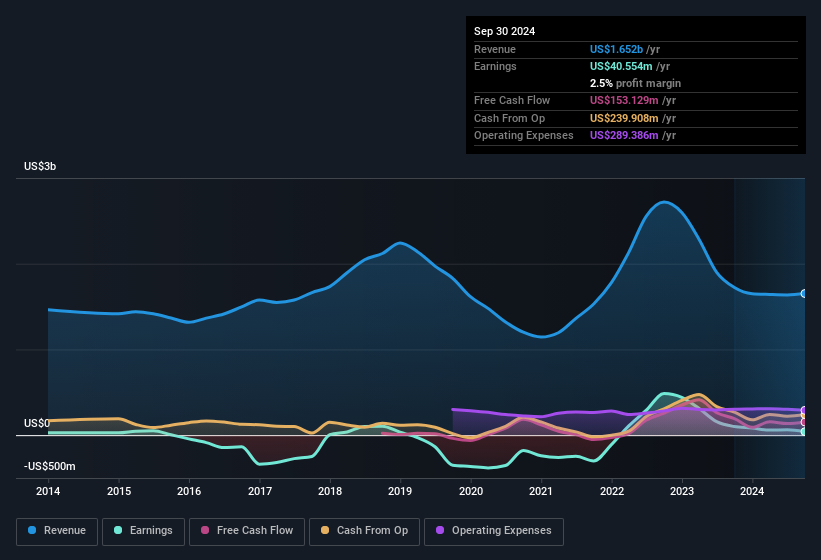This screenshot has height=560, width=821.
Task: Click the US$1.652b revenue value
Action: 616,49
